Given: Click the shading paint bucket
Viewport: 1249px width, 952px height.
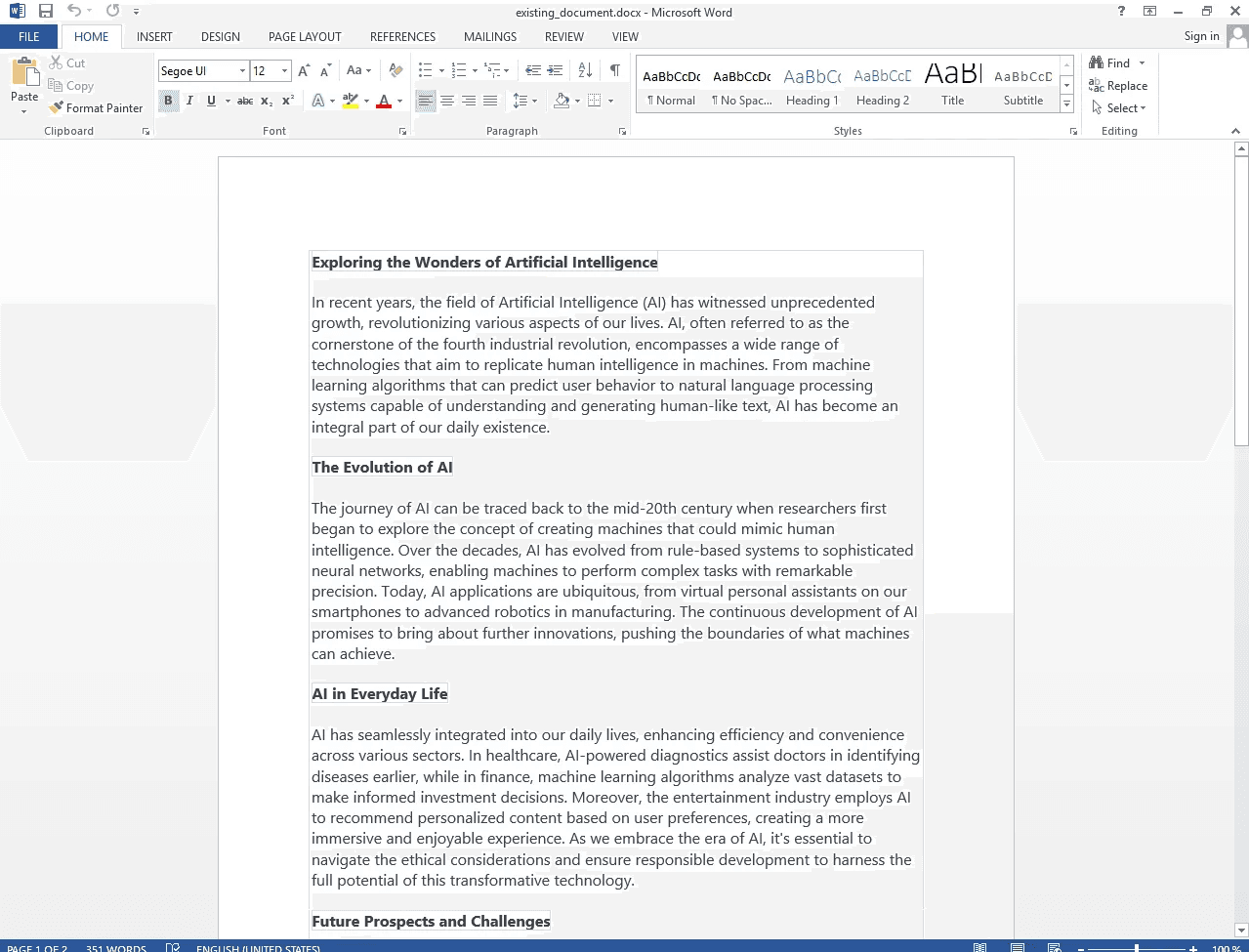Looking at the screenshot, I should tap(562, 101).
